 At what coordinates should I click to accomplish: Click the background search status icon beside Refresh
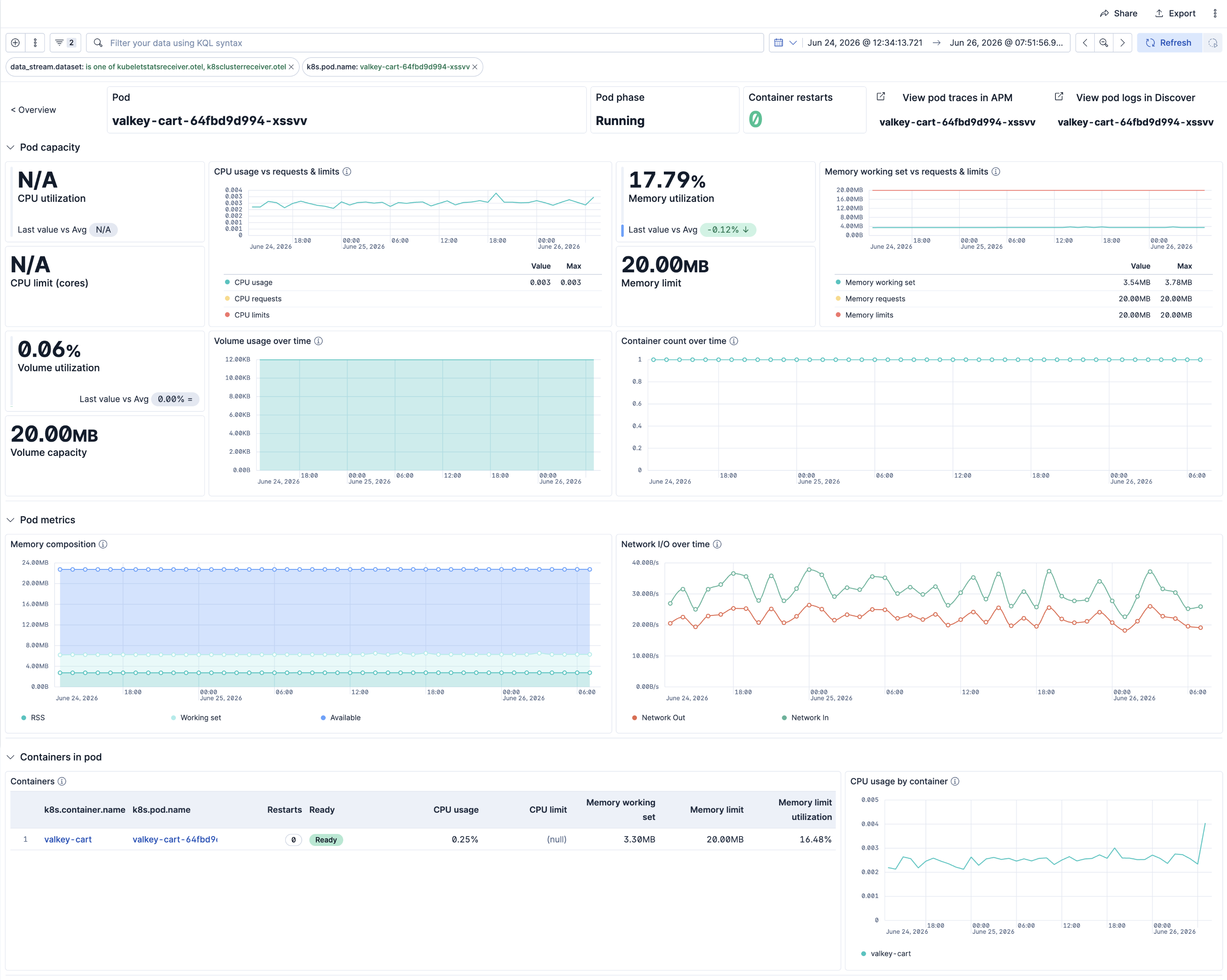click(x=1213, y=43)
